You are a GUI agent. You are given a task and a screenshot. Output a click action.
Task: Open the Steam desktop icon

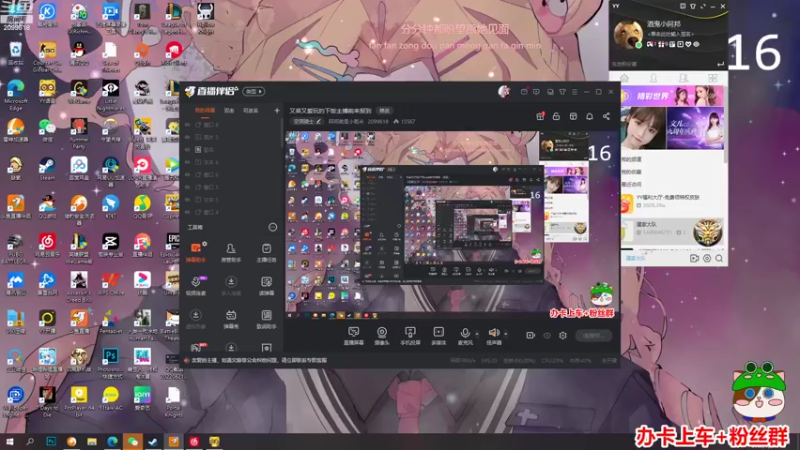[47, 168]
